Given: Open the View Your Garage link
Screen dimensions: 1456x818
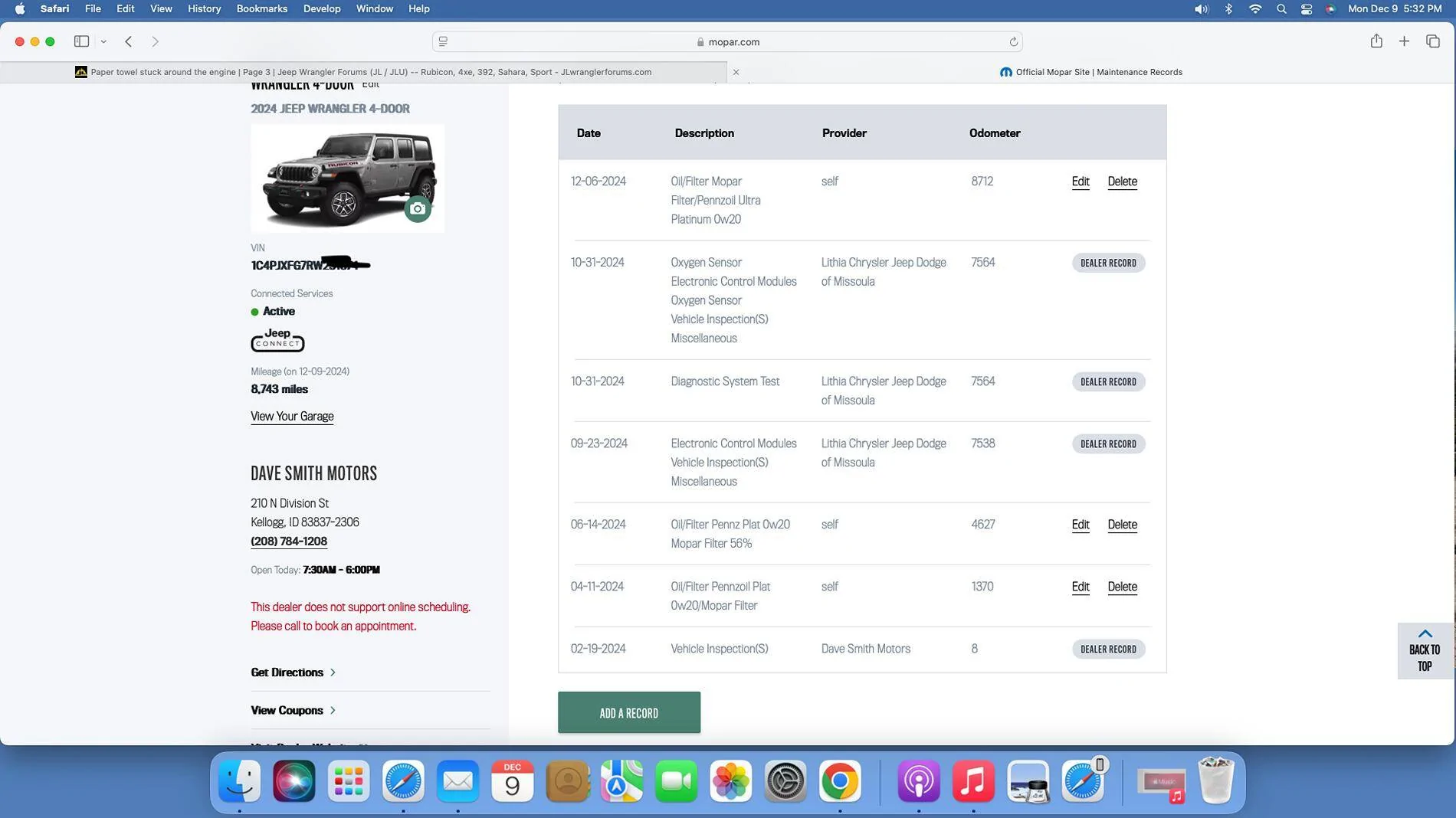Looking at the screenshot, I should tap(292, 416).
